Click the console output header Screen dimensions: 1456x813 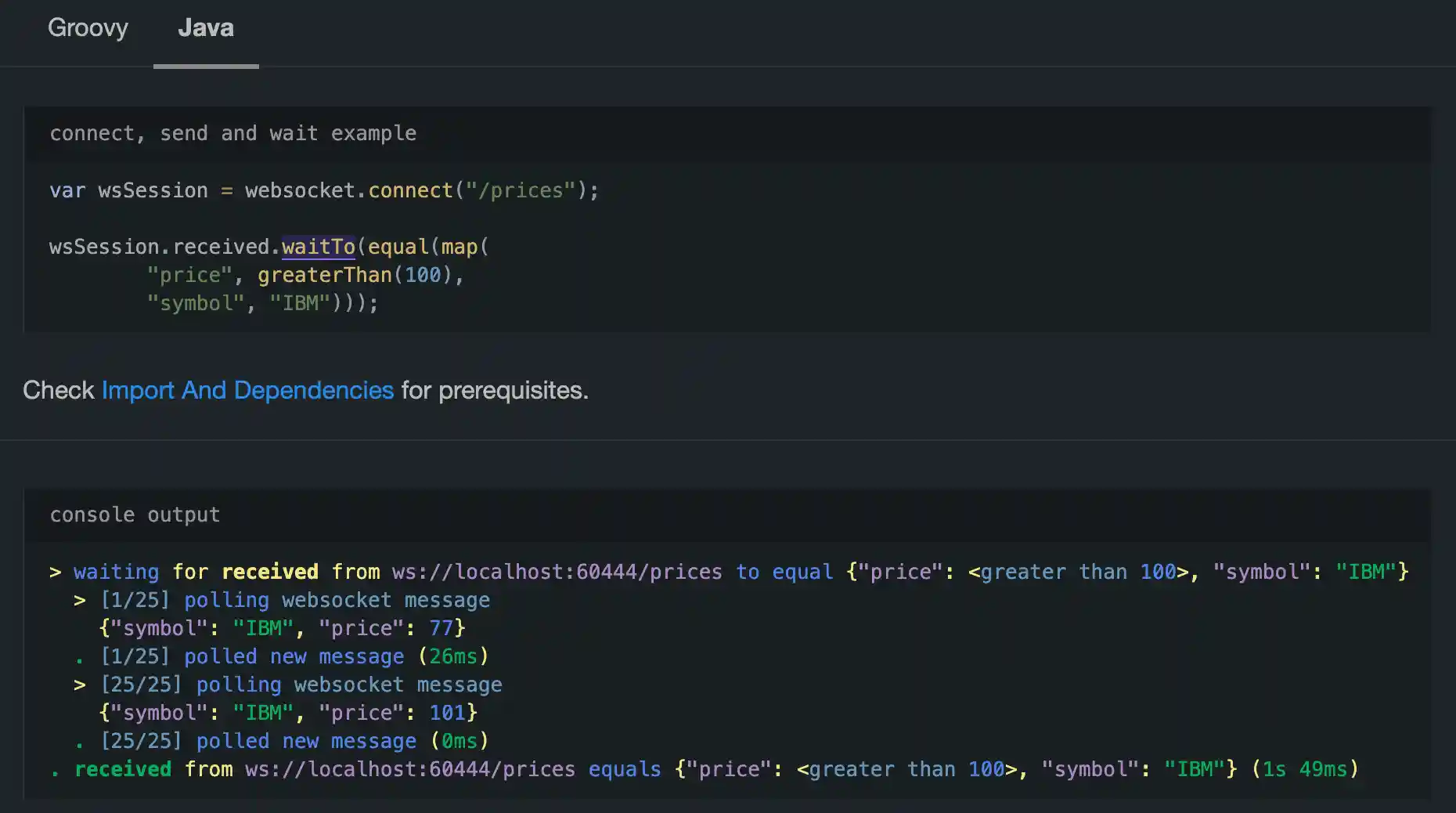click(135, 514)
